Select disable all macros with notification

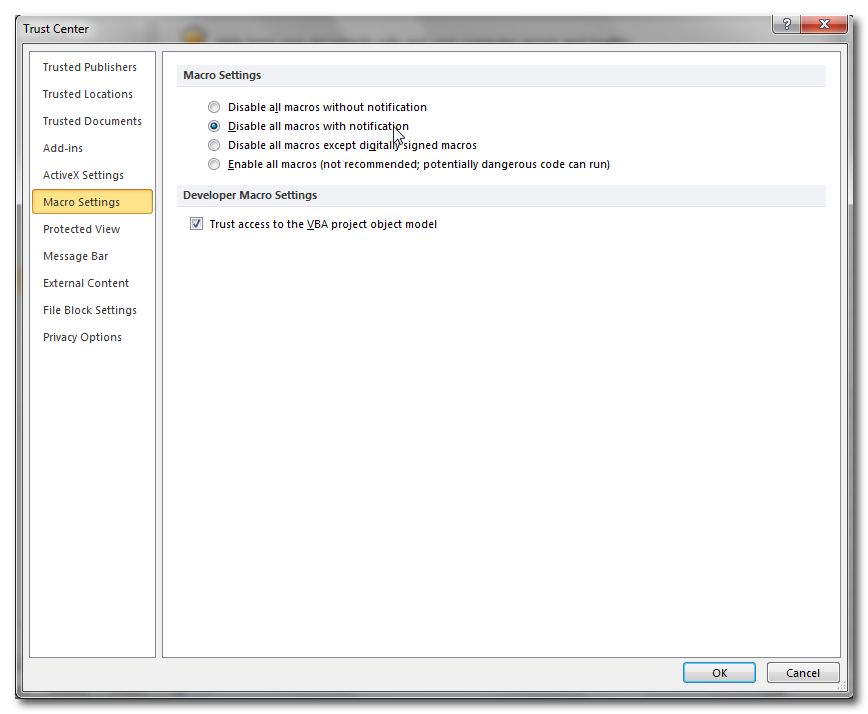(x=214, y=126)
